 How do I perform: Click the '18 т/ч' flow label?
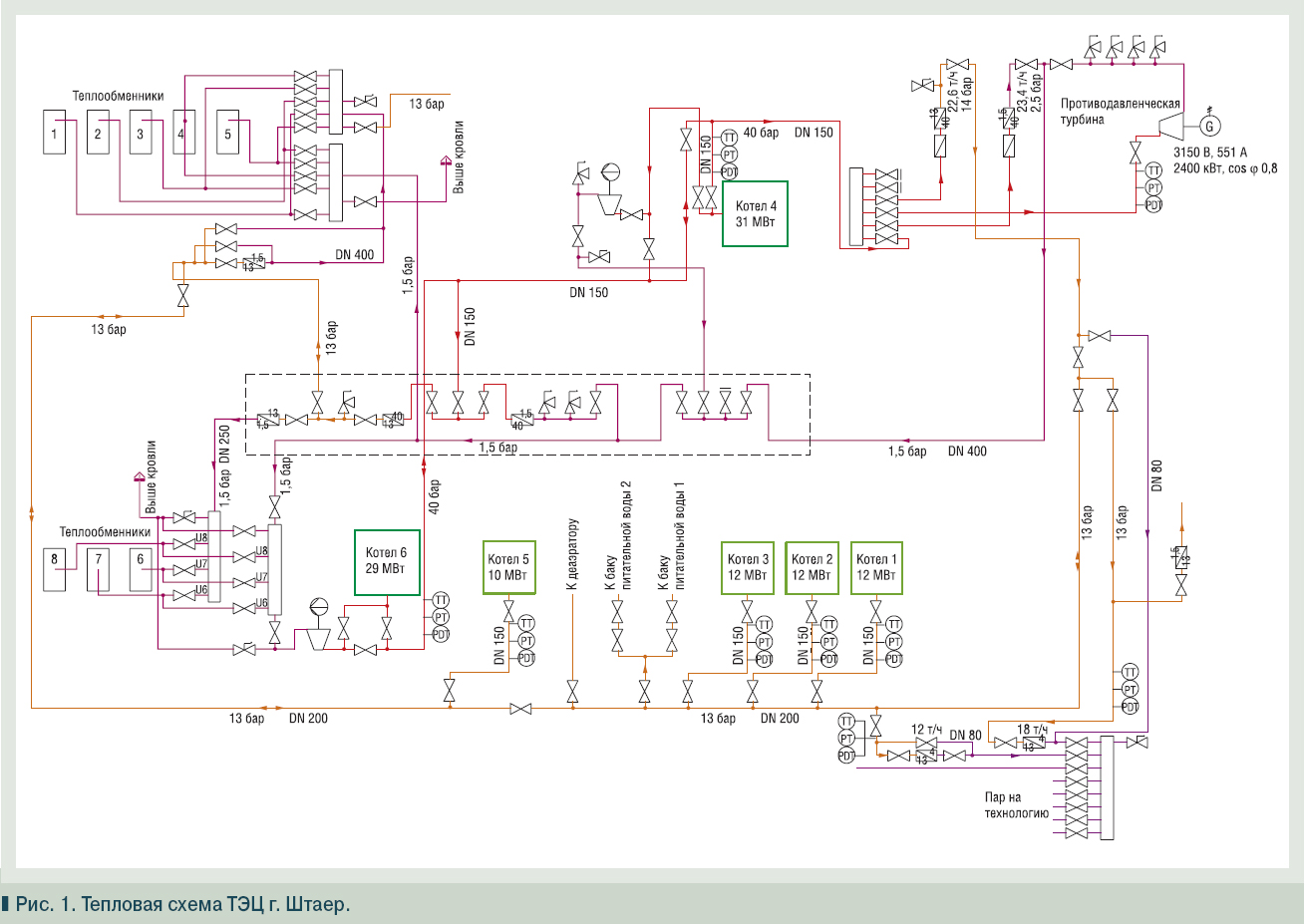pos(1032,730)
